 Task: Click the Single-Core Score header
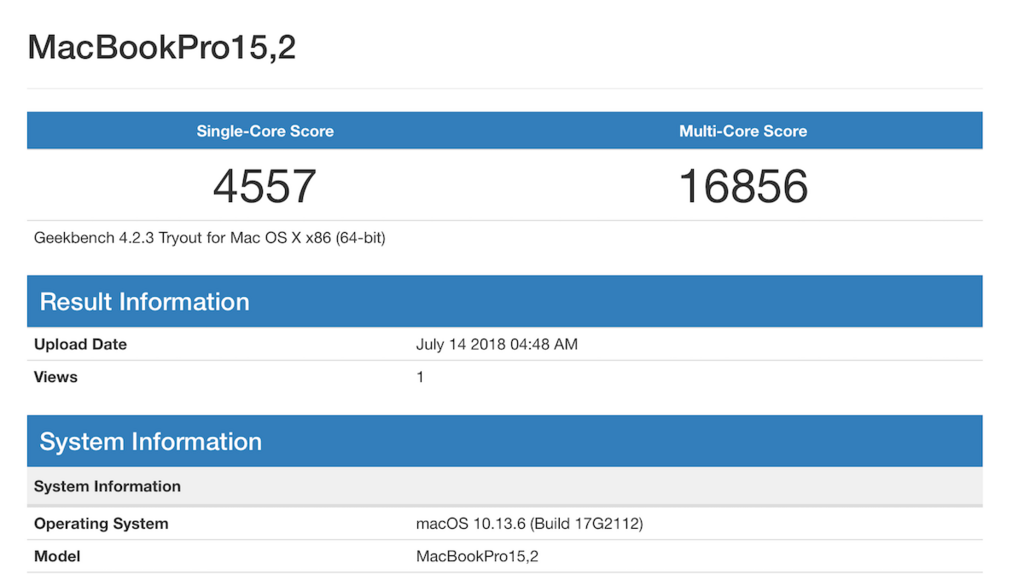(265, 131)
